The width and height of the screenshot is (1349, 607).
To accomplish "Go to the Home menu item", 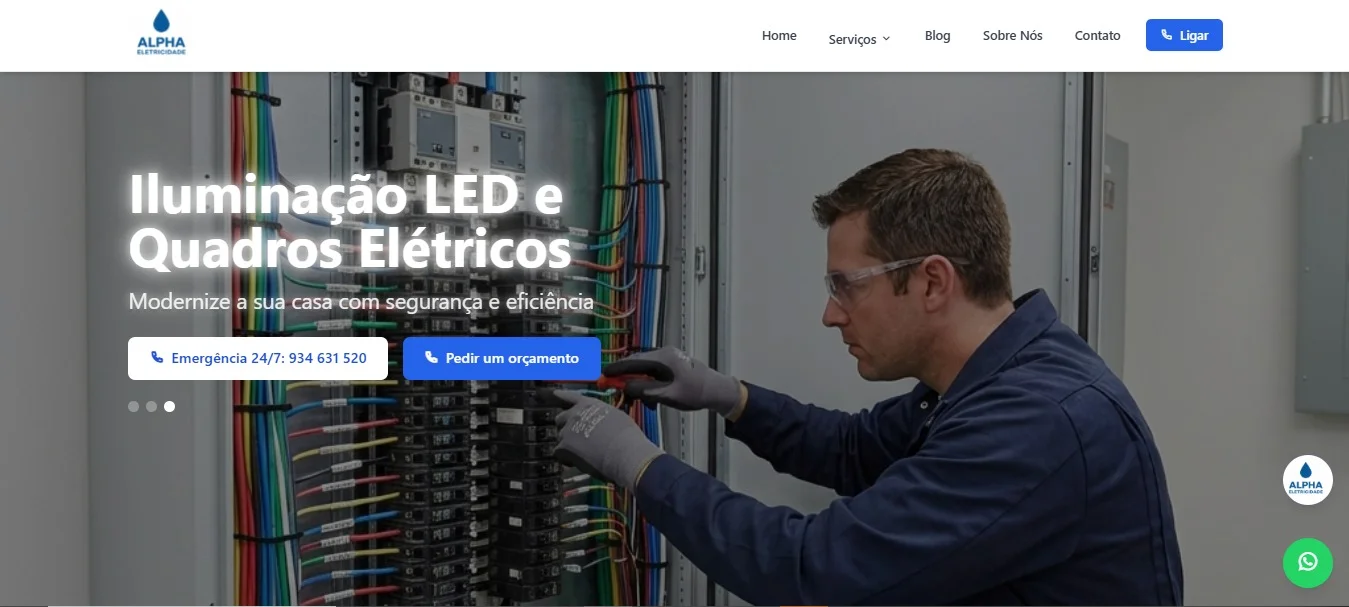I will (779, 35).
